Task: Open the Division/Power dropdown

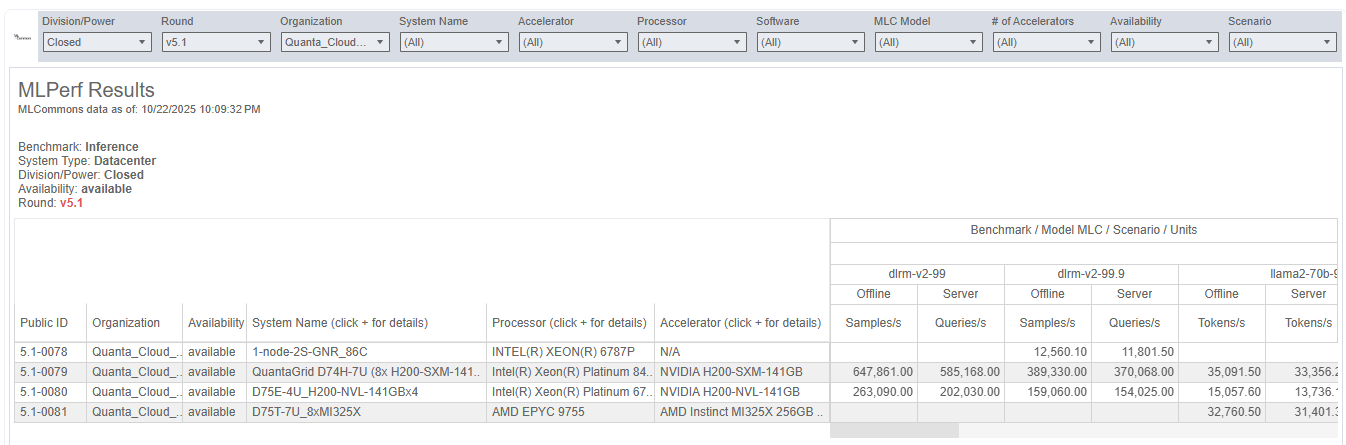Action: [97, 42]
